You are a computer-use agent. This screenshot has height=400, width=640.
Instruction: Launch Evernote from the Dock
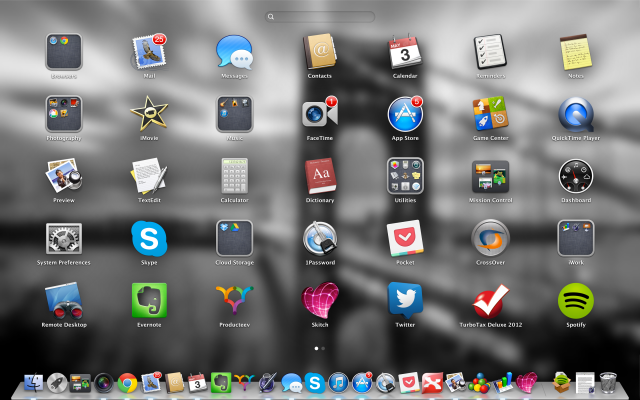[x=221, y=383]
